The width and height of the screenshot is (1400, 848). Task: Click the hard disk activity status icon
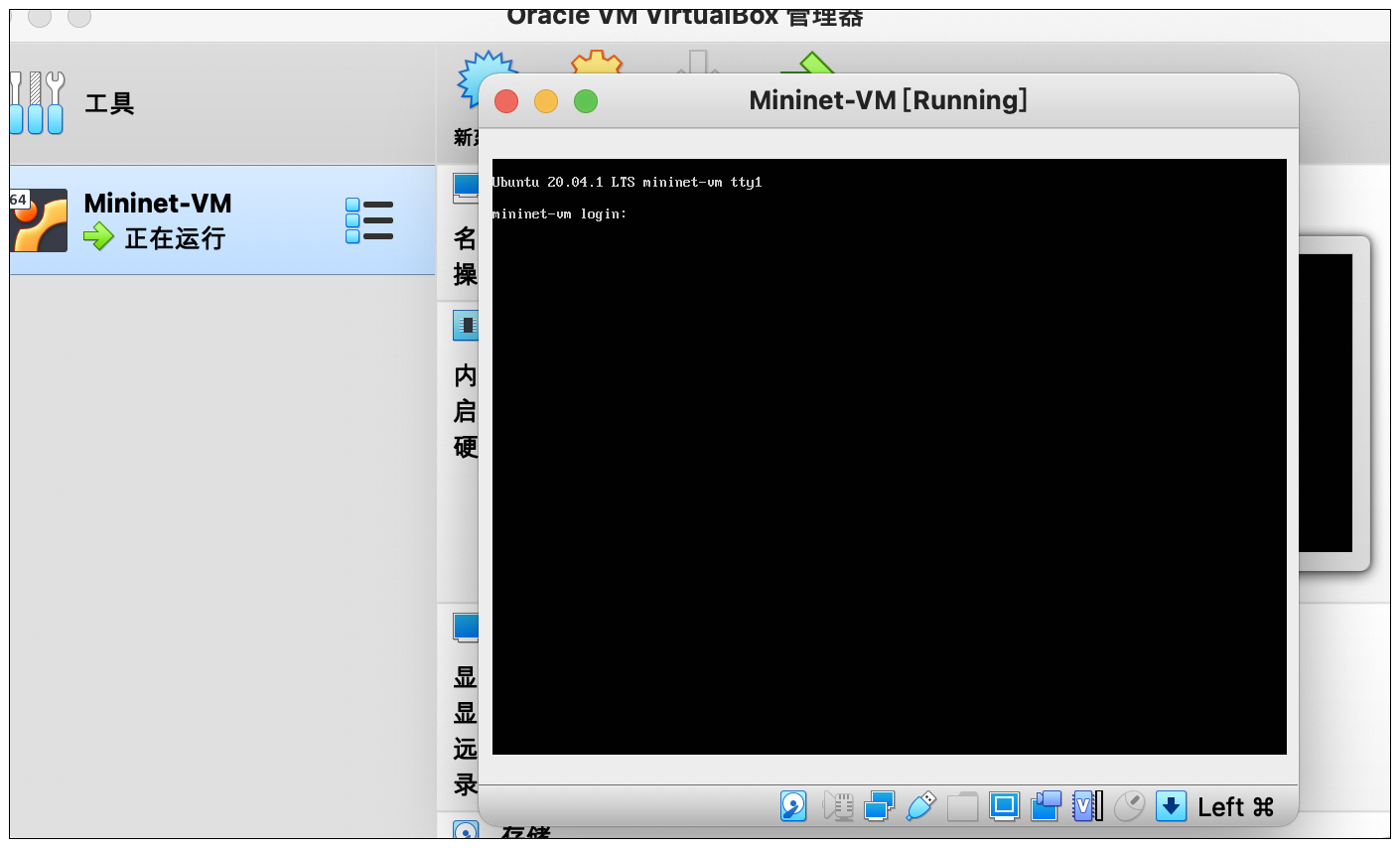click(793, 806)
